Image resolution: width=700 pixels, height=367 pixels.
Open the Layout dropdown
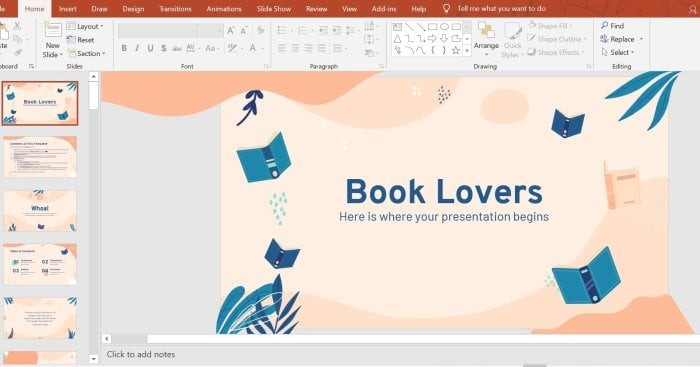(85, 26)
